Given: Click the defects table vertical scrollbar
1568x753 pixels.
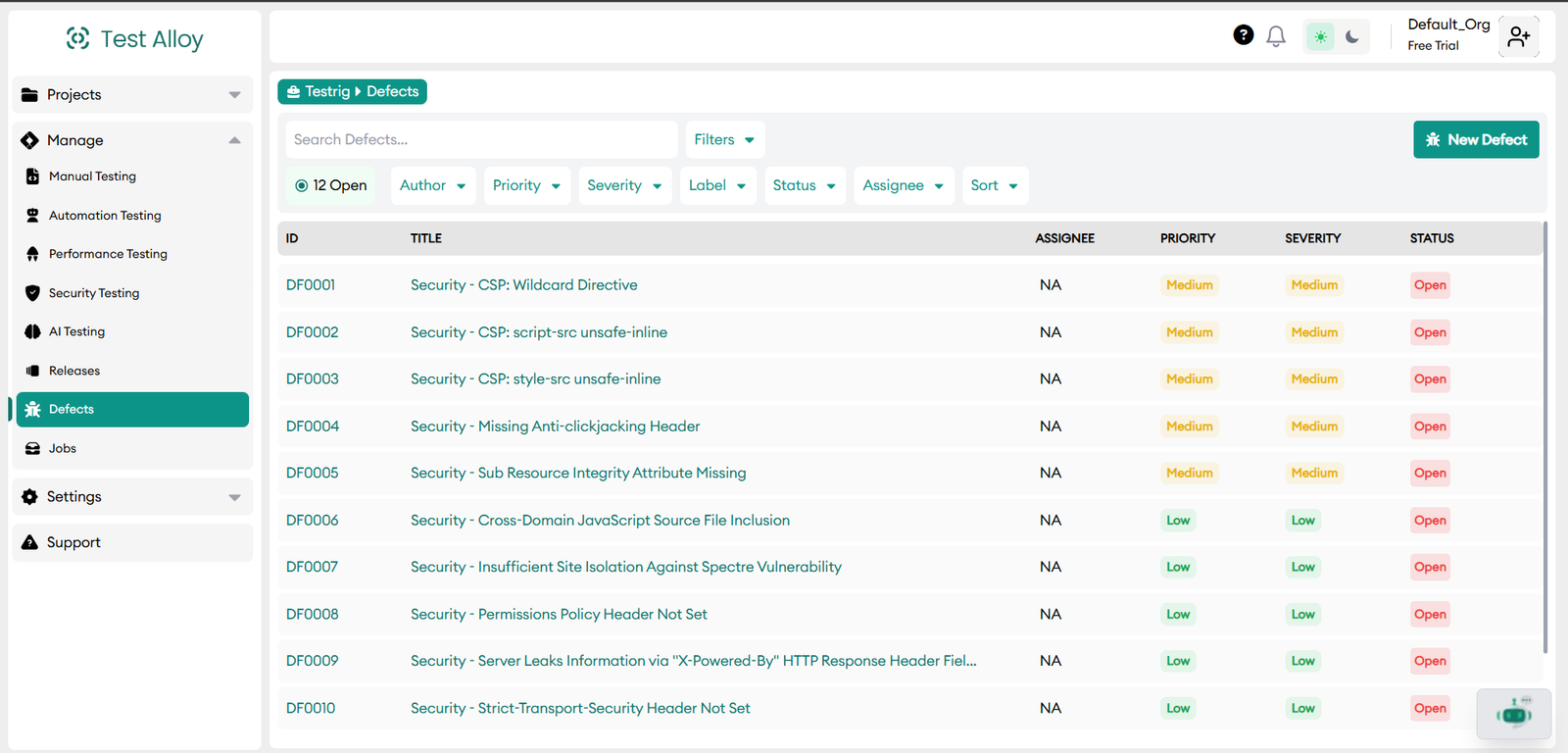Looking at the screenshot, I should [1545, 437].
